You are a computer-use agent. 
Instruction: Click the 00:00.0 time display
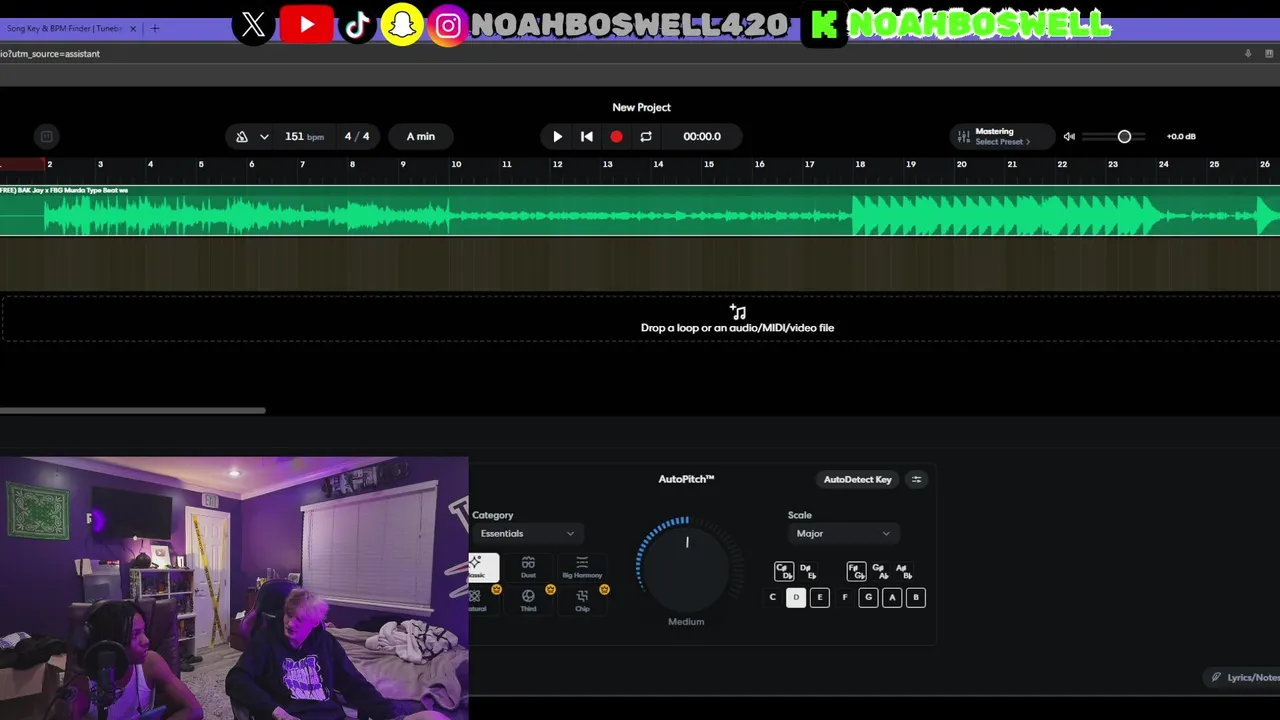pos(702,137)
